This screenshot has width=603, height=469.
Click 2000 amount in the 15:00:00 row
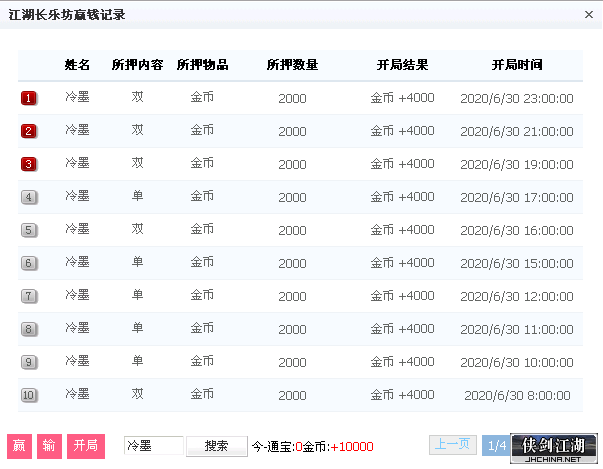click(292, 264)
